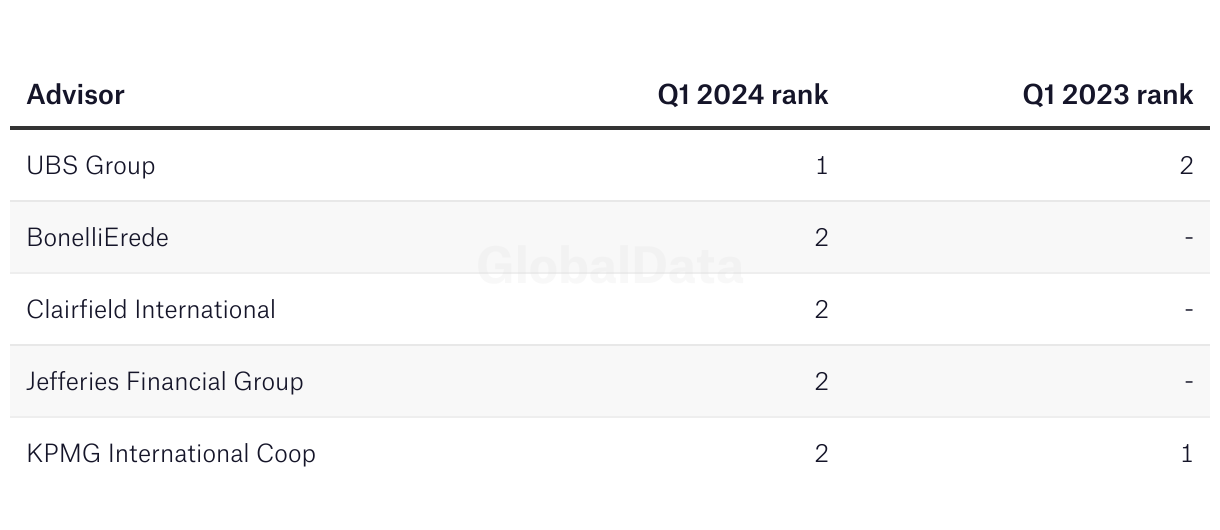This screenshot has height=530, width=1220.
Task: Select the BonelliErede advisor cell
Action: 98,237
